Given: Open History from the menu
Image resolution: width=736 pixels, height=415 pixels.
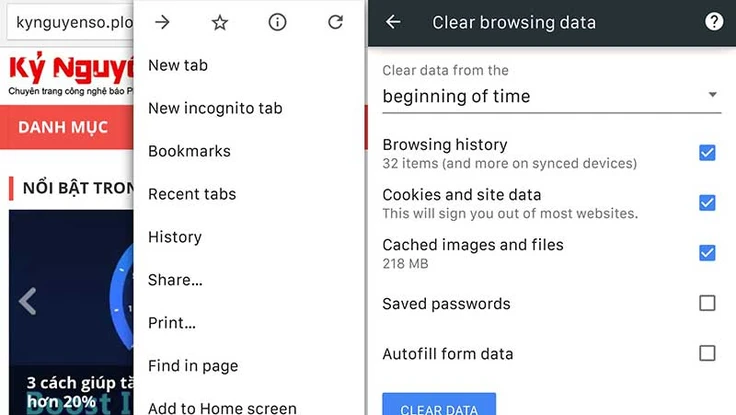Looking at the screenshot, I should (175, 237).
